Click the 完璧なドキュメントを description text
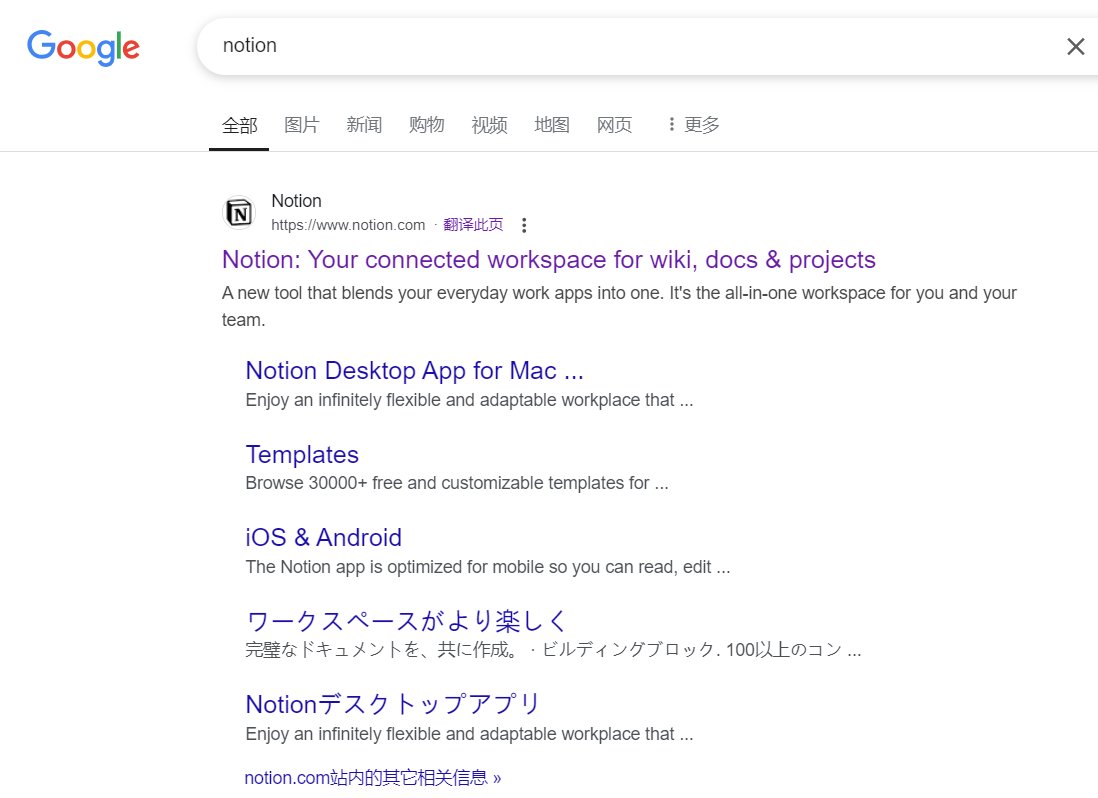1098x798 pixels. click(553, 650)
